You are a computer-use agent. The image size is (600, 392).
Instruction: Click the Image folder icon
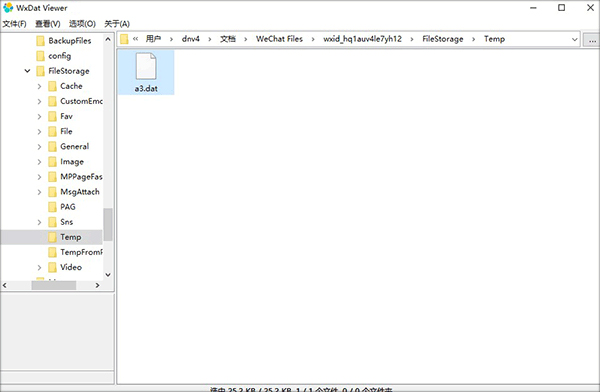coord(52,162)
